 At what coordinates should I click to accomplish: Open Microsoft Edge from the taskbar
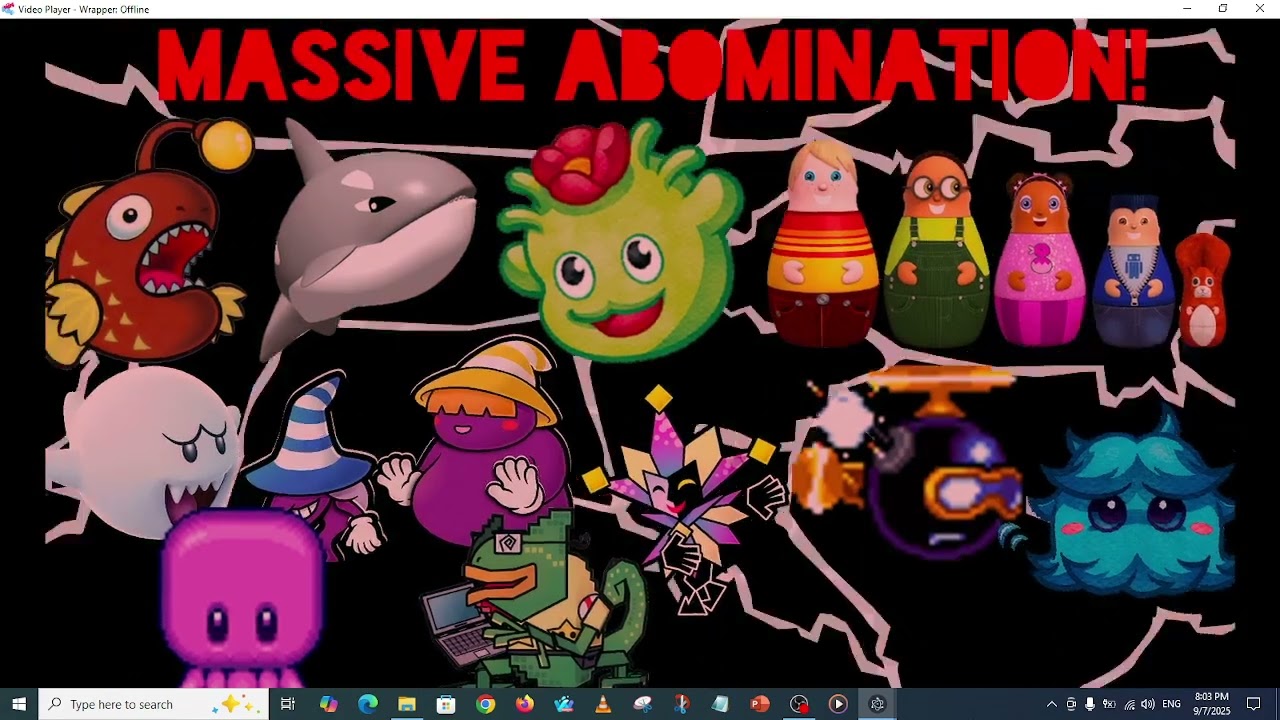click(367, 704)
